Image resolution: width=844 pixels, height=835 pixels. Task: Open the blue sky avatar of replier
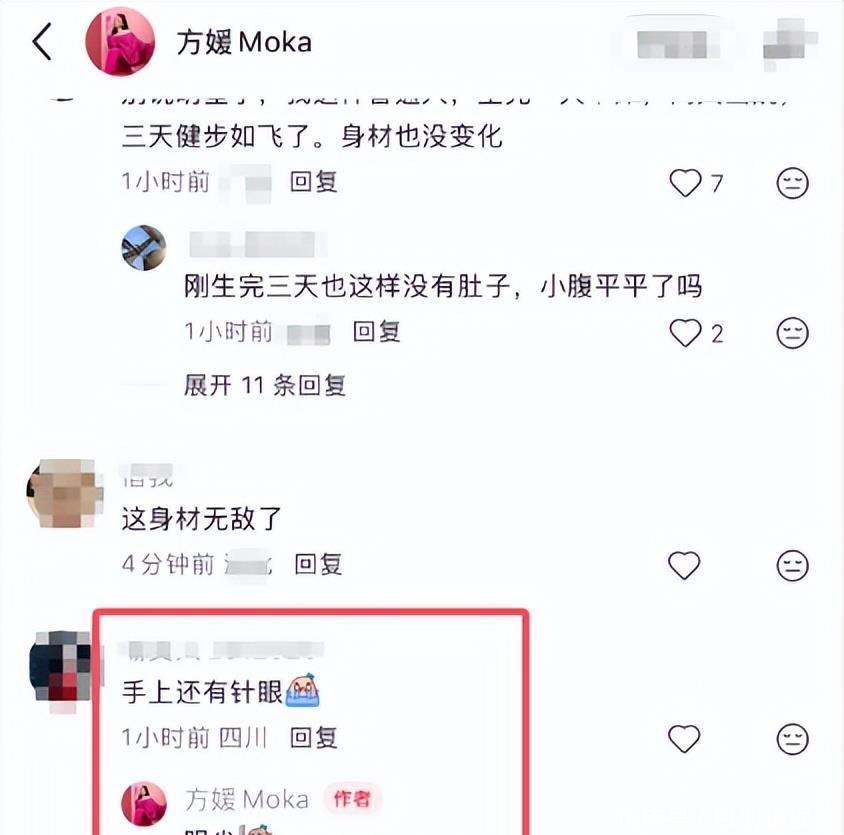[144, 248]
